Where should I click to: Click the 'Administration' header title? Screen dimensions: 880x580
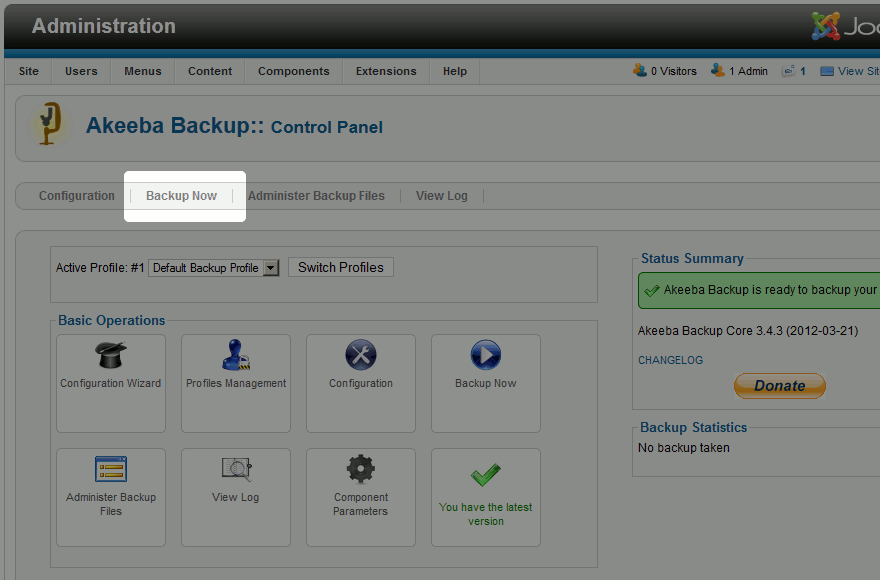104,26
